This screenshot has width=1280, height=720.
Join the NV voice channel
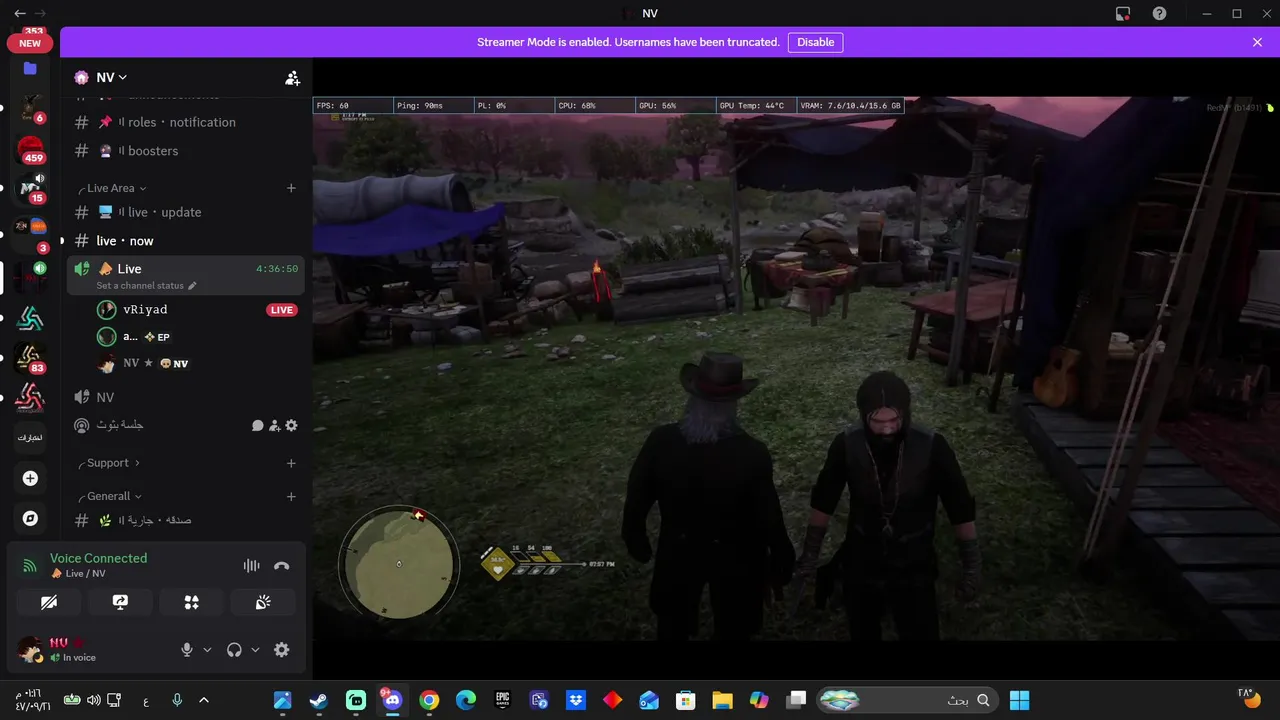click(x=186, y=397)
